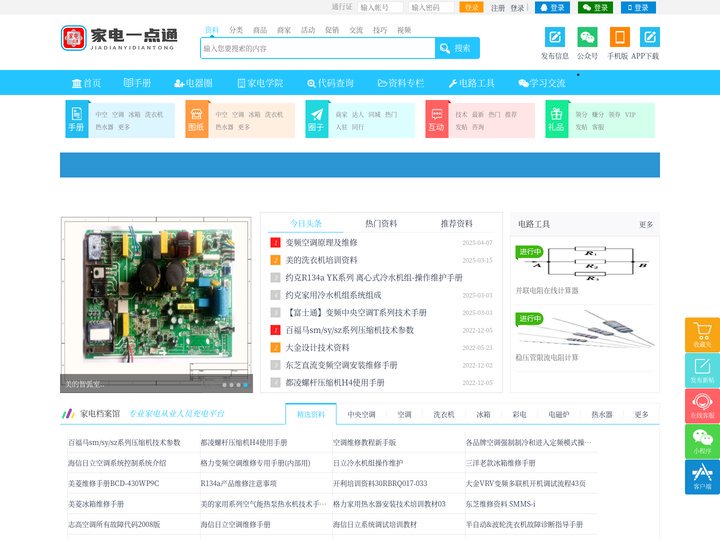Open 美菱冰箱维修手册 link
This screenshot has width=720, height=540.
[96, 504]
